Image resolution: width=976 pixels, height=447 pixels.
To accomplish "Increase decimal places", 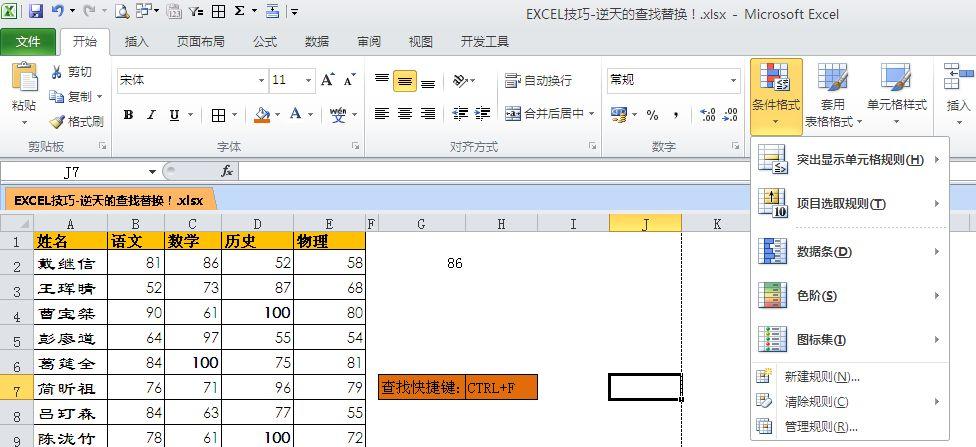I will (x=708, y=115).
